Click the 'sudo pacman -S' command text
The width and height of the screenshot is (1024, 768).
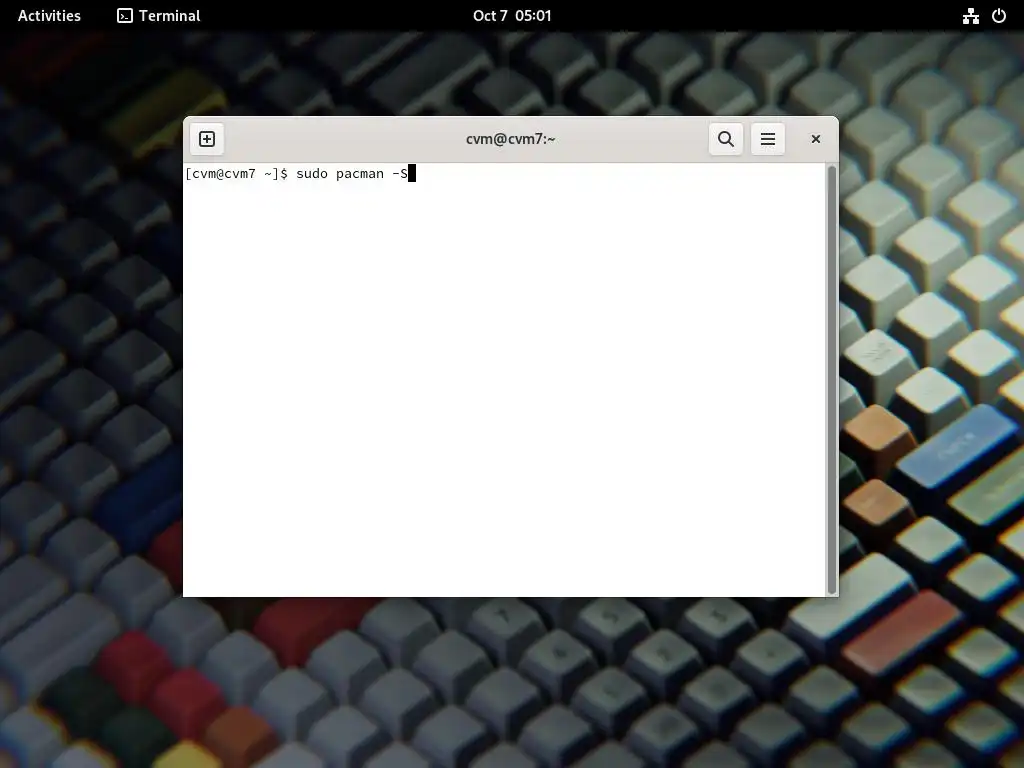pos(352,174)
